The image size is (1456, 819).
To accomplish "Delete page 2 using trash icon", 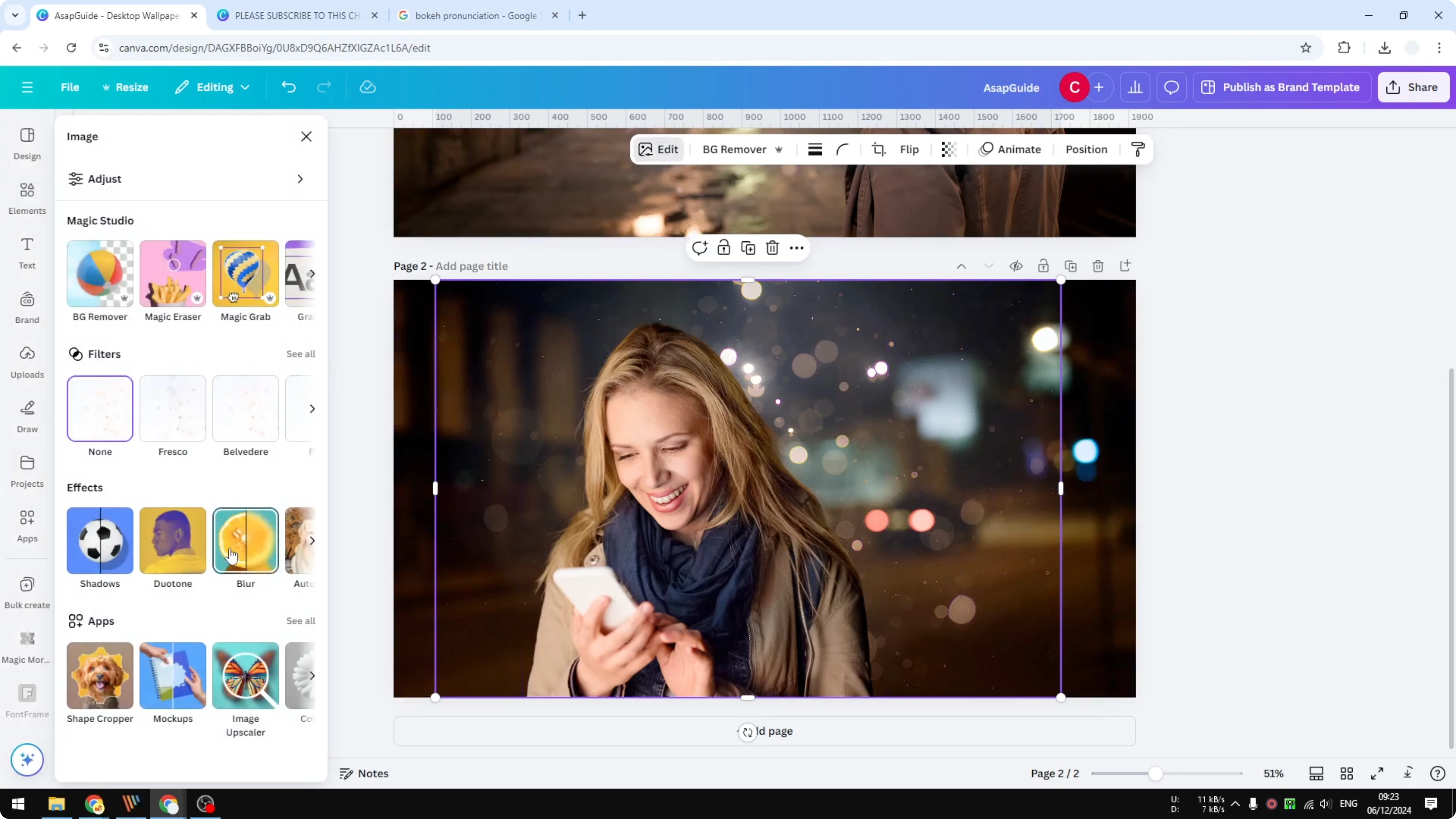I will pyautogui.click(x=1098, y=265).
